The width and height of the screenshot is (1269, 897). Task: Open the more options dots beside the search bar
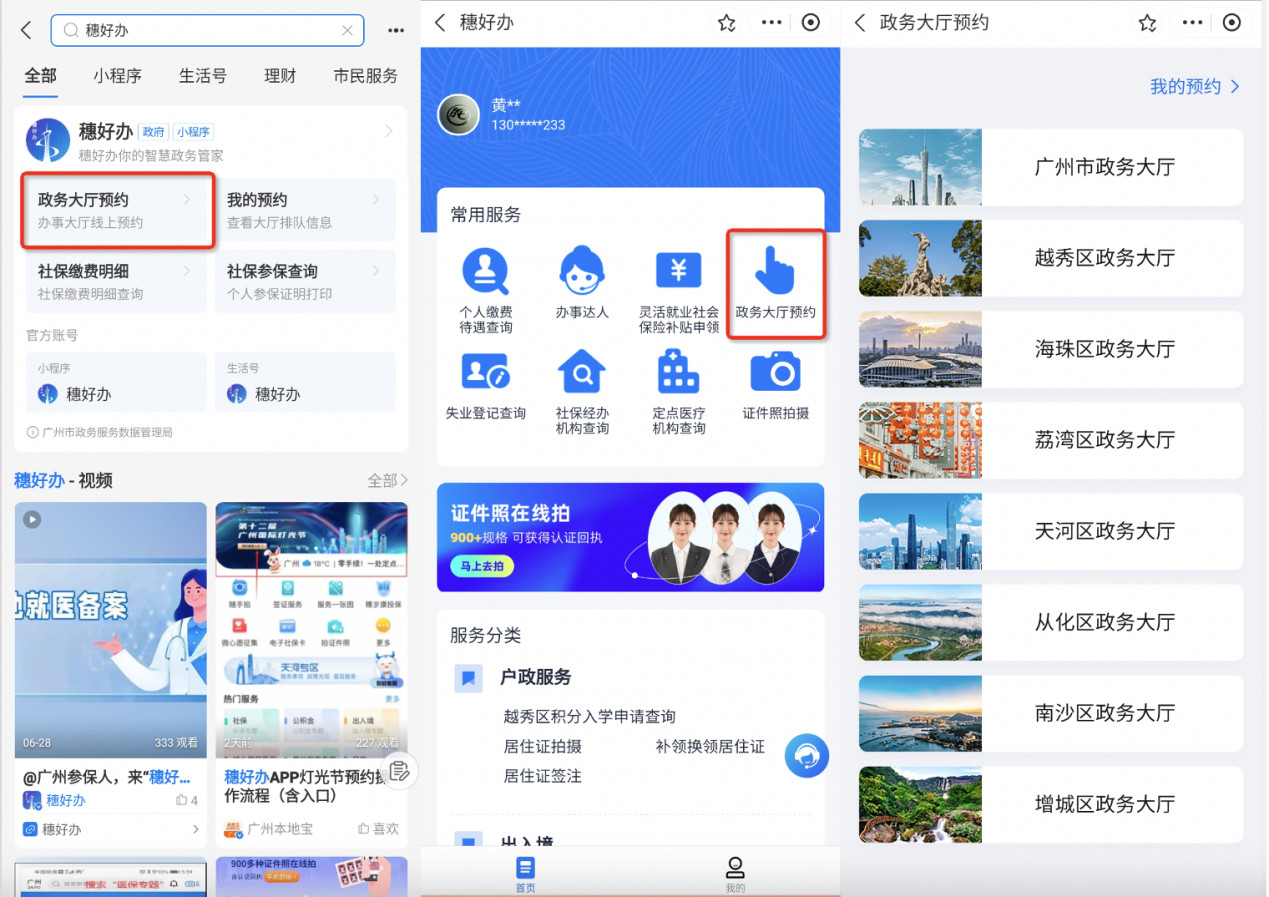click(x=396, y=31)
